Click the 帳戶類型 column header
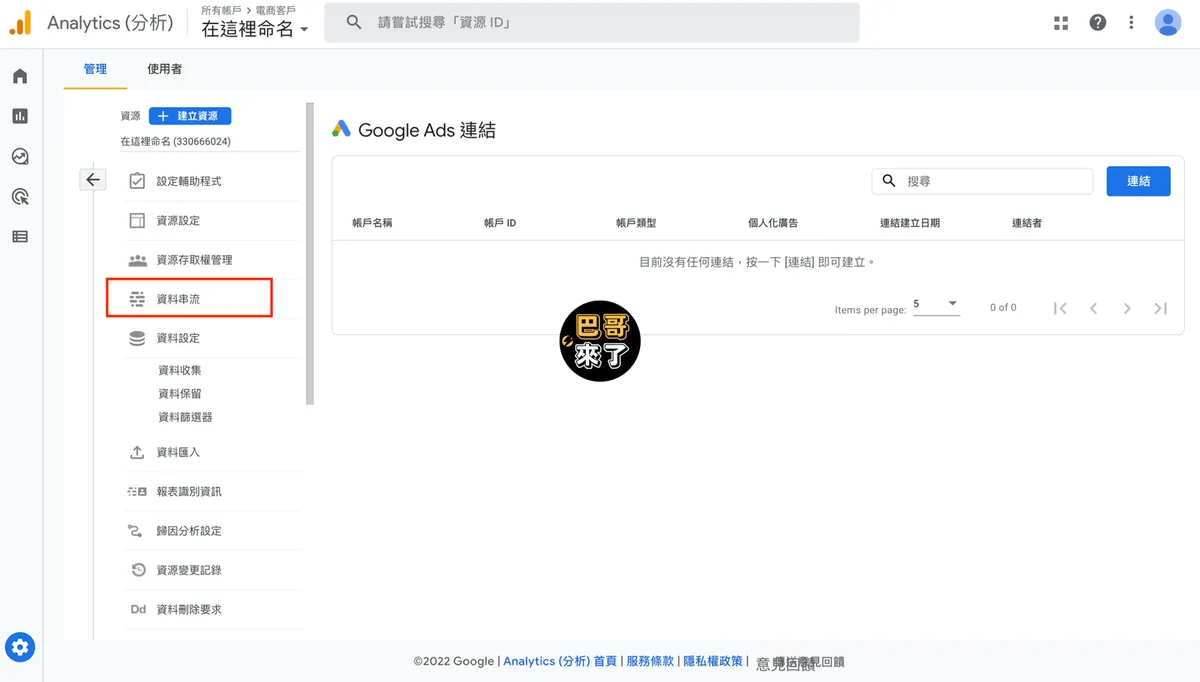Screen dimensions: 1200x682 pyautogui.click(x=636, y=223)
